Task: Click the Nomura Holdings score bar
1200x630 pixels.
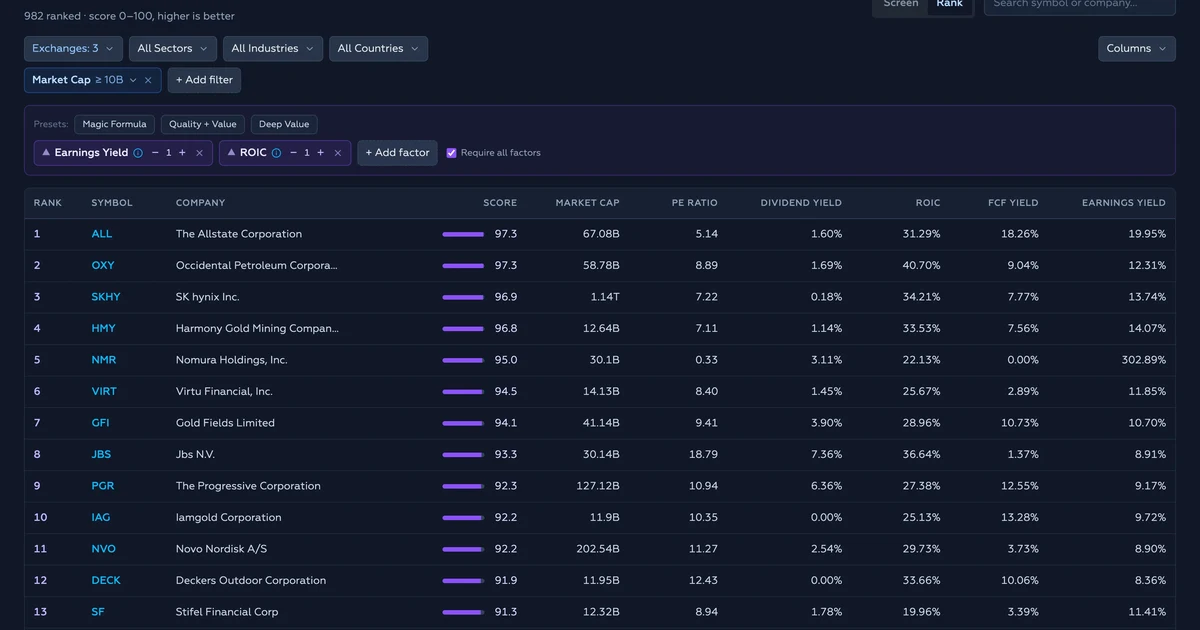Action: pyautogui.click(x=464, y=360)
